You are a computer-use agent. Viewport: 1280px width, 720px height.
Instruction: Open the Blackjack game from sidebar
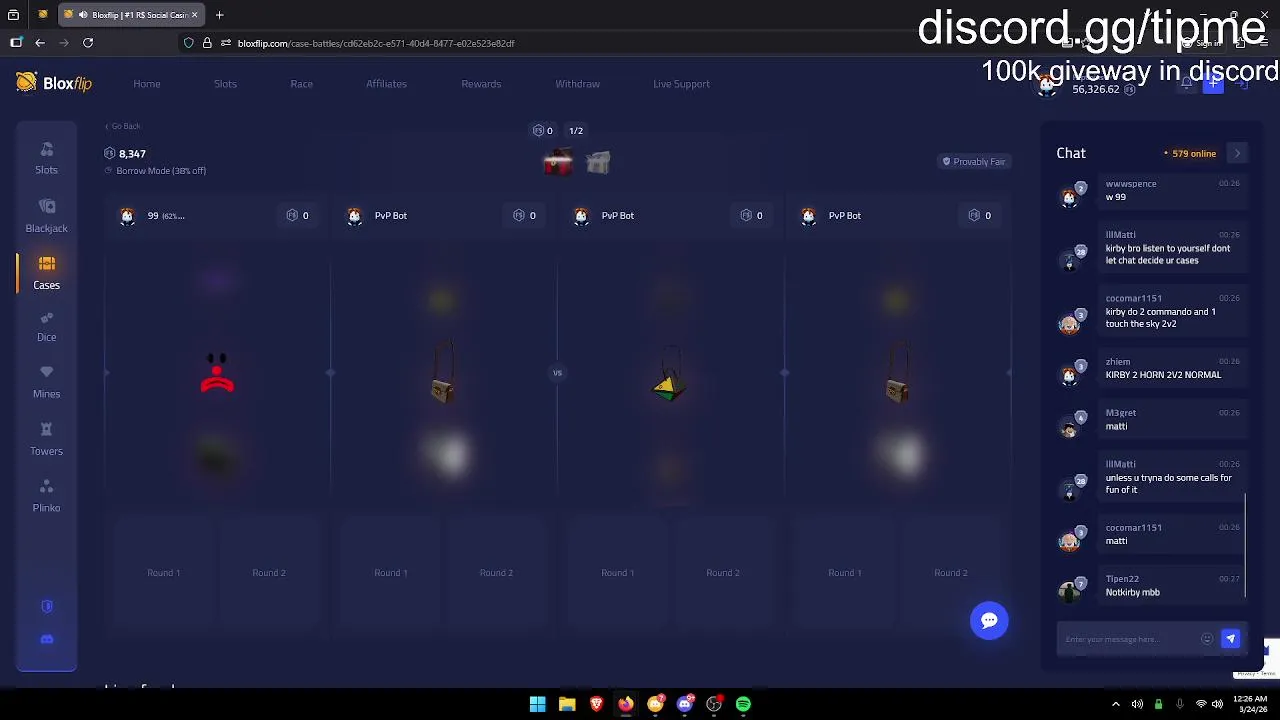(x=46, y=215)
